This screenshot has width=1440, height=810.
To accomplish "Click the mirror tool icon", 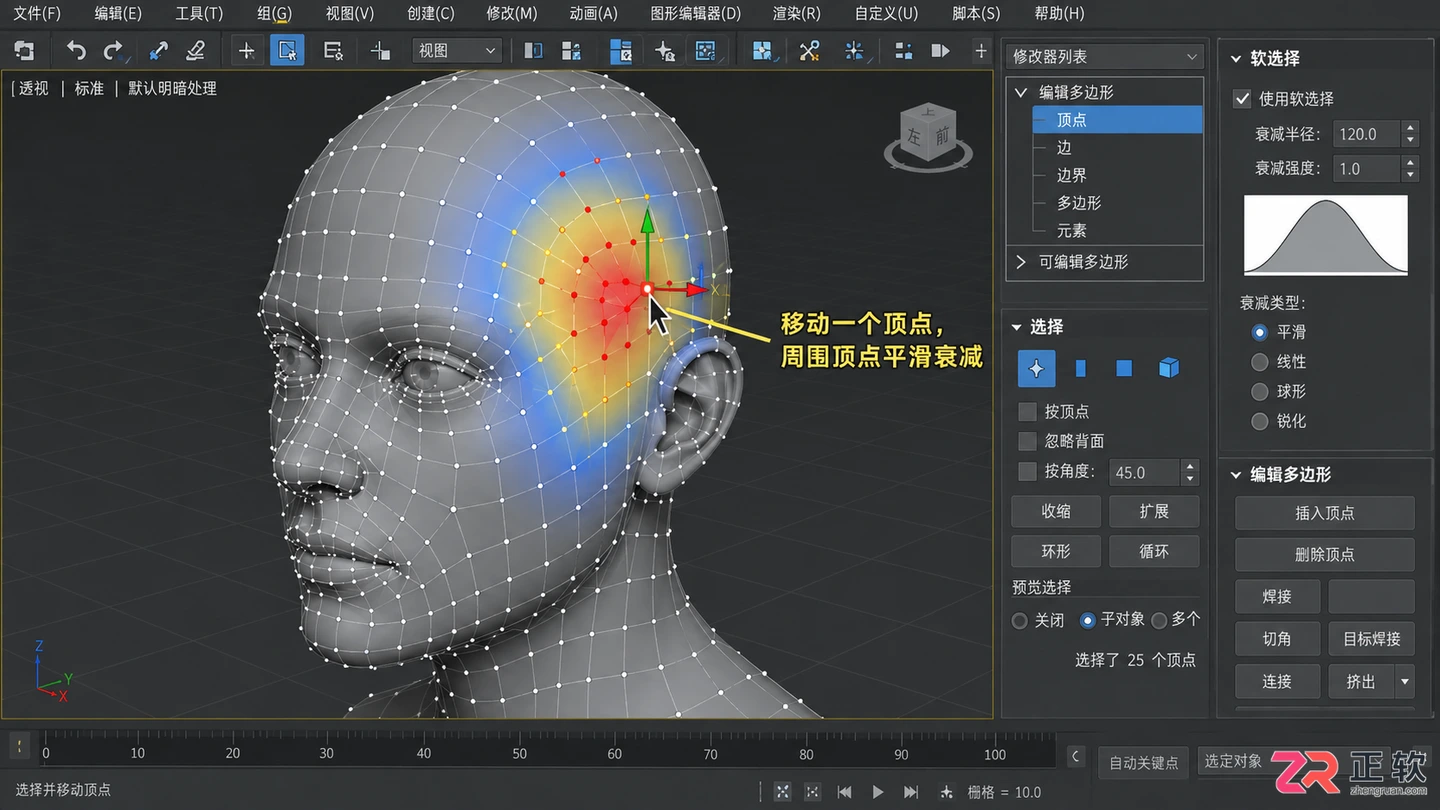I will click(x=534, y=50).
